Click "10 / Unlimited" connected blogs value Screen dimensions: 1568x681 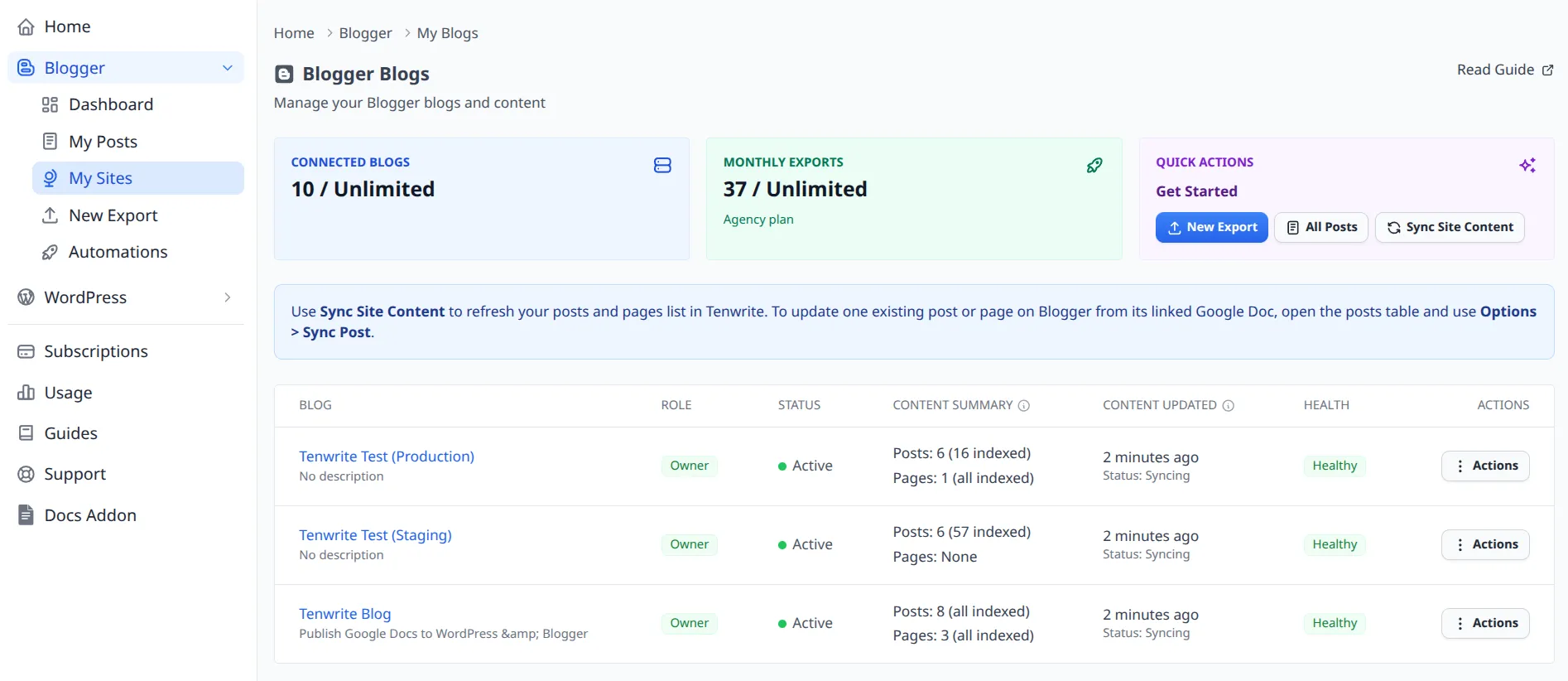[x=363, y=189]
